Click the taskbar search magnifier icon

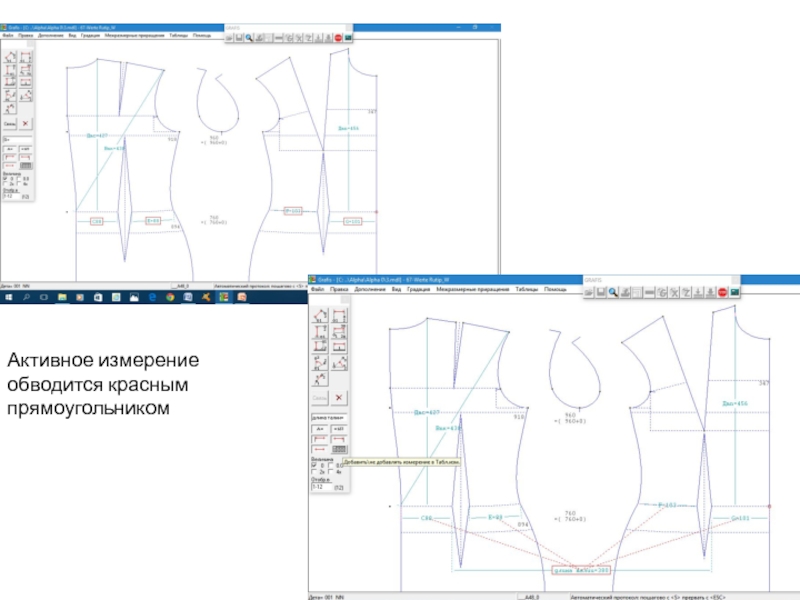(26, 297)
